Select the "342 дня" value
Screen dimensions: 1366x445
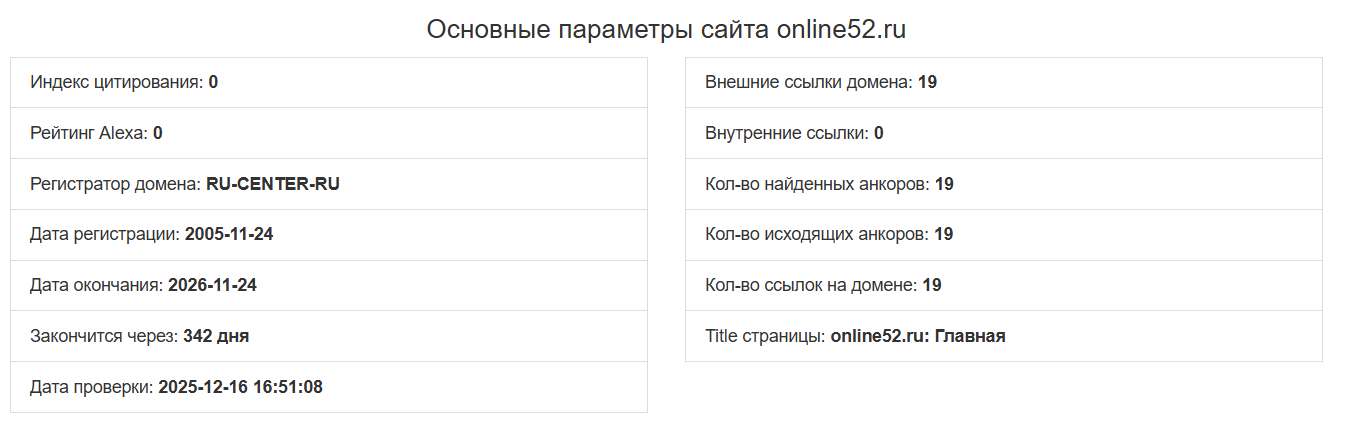(x=216, y=336)
